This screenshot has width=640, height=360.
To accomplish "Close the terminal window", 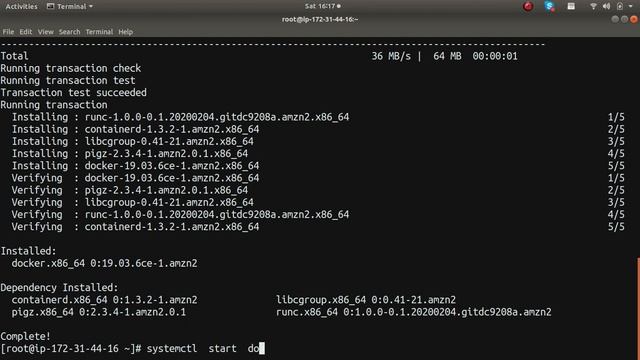I will click(x=634, y=19).
